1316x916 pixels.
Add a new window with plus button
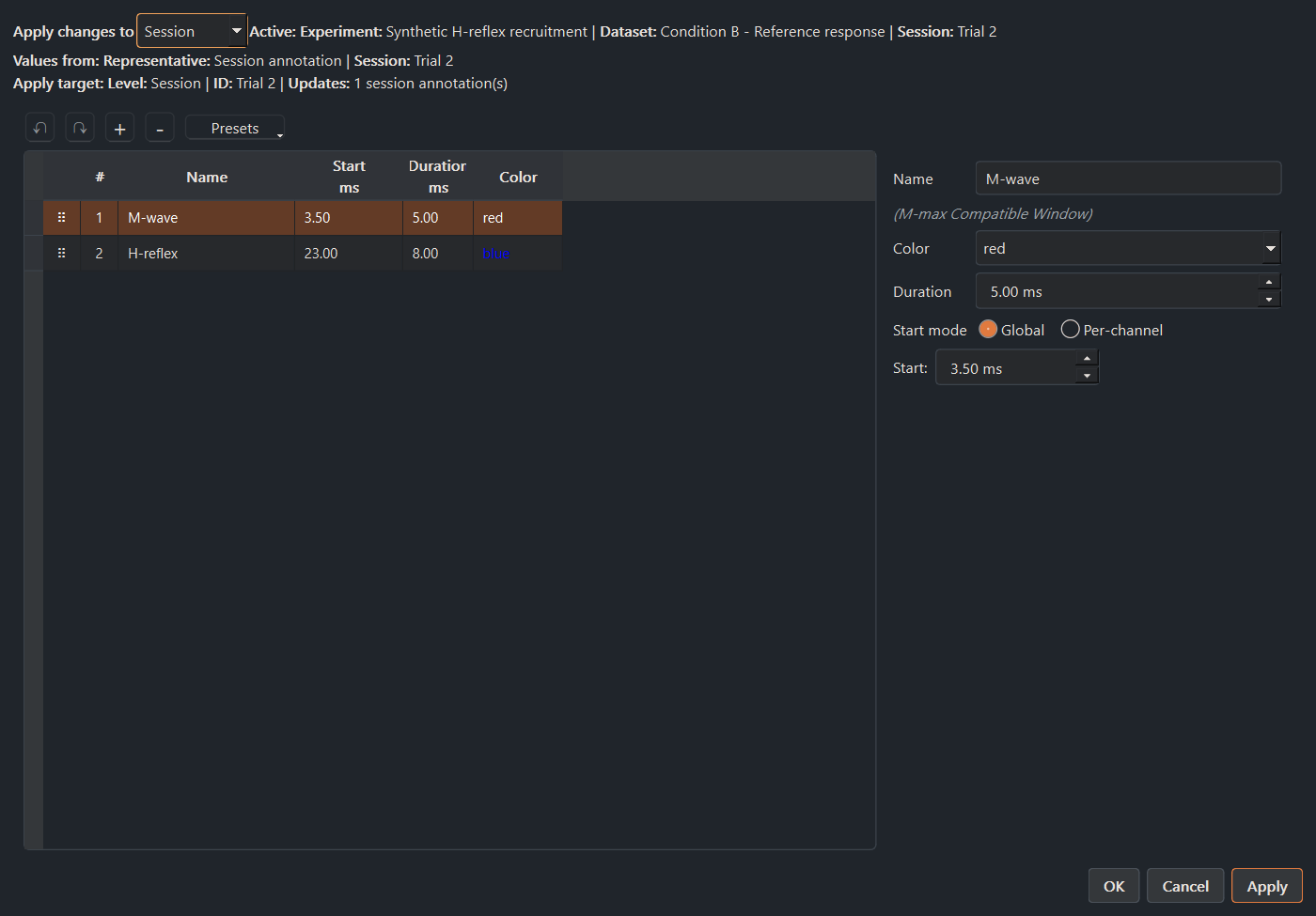click(x=119, y=128)
